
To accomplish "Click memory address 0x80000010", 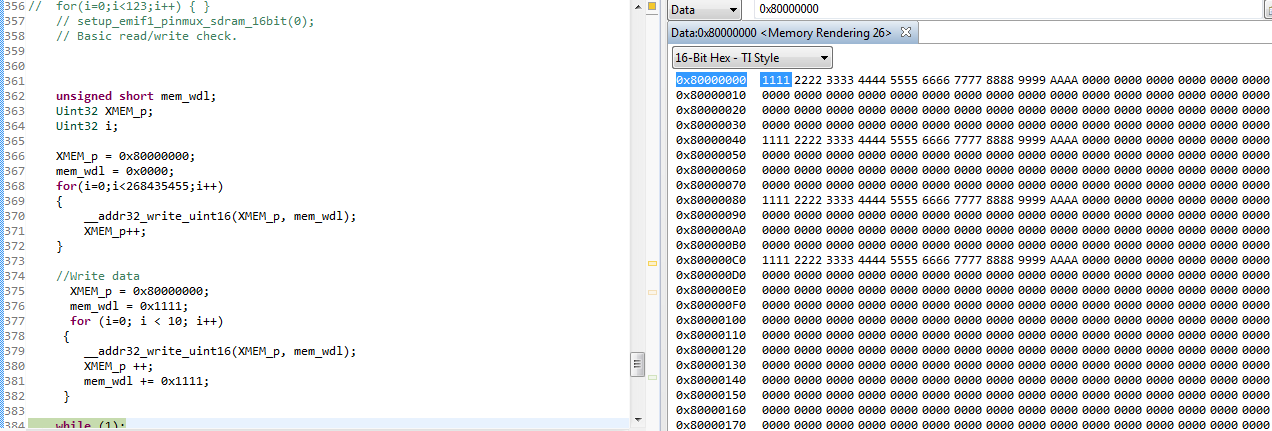I will click(x=711, y=95).
